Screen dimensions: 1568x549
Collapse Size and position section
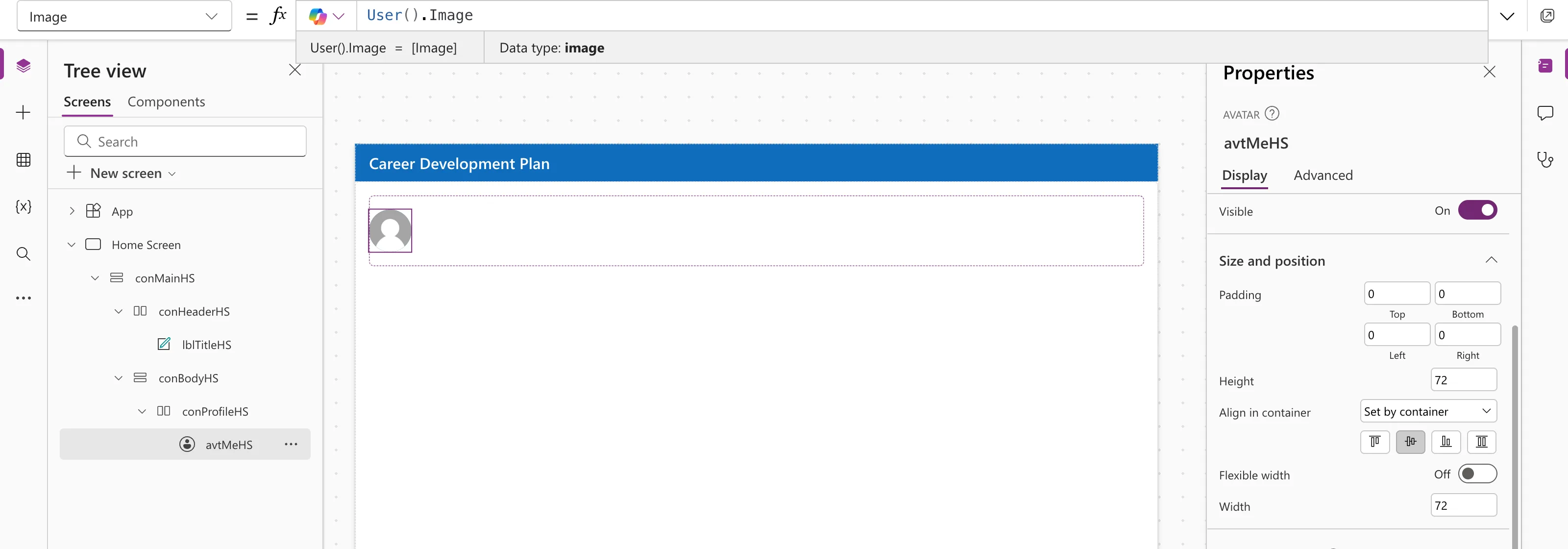coord(1491,260)
